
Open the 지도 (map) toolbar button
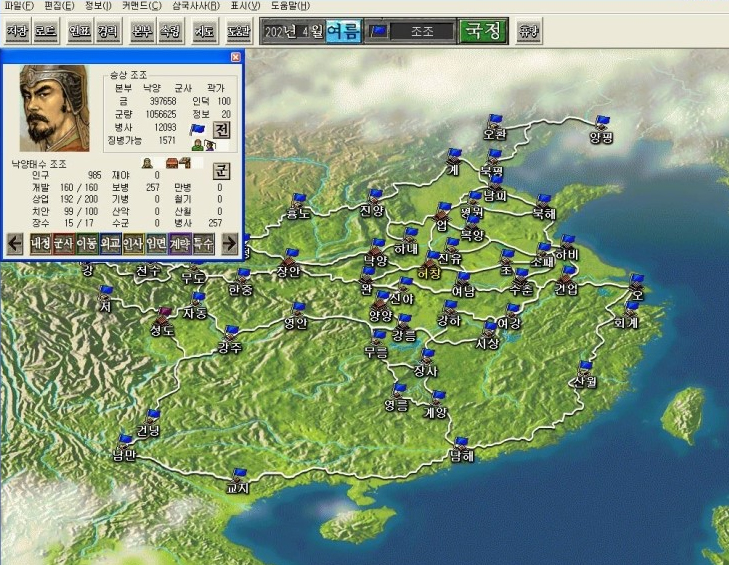(x=204, y=31)
